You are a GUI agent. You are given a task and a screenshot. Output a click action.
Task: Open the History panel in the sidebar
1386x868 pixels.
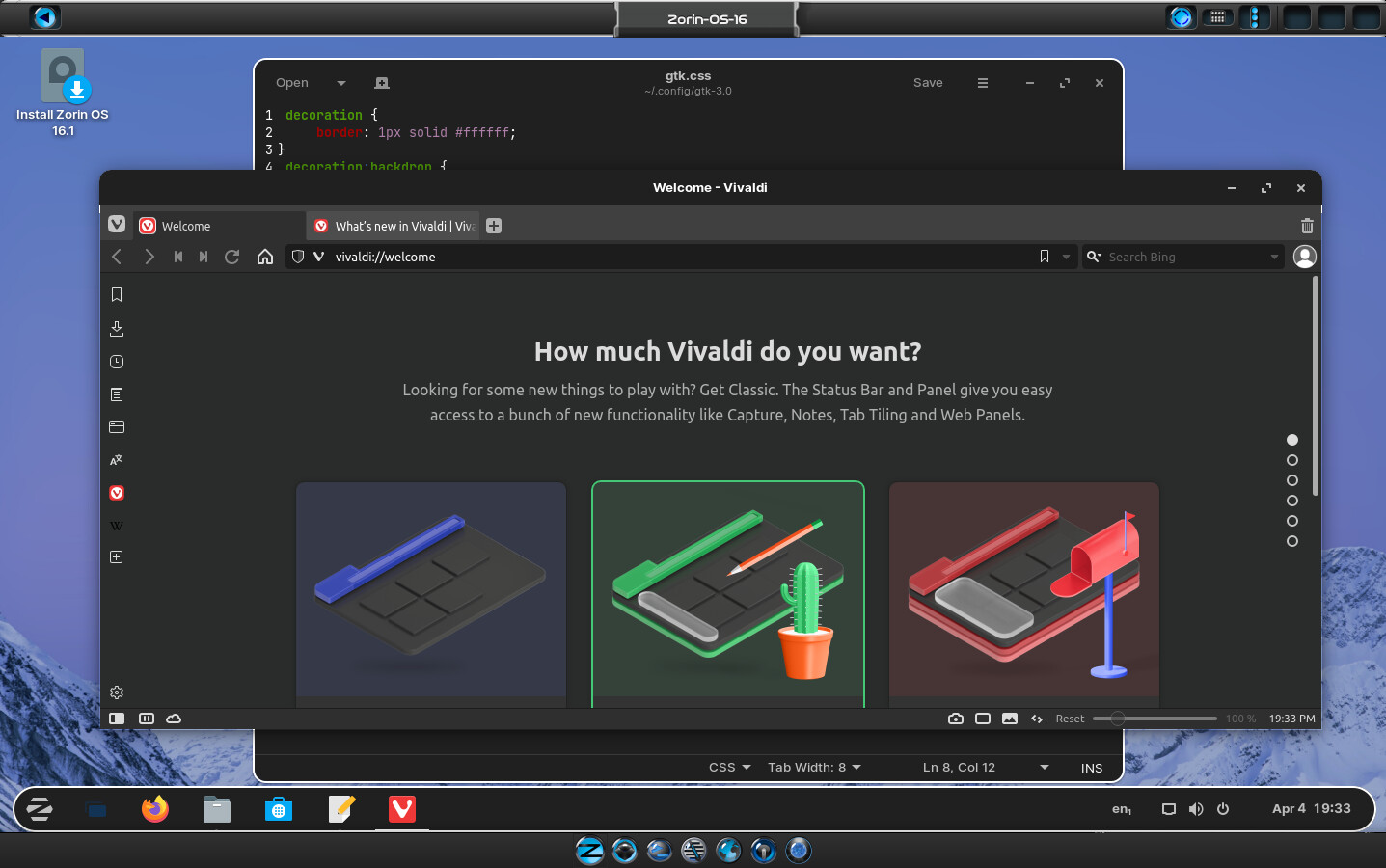[x=117, y=362]
